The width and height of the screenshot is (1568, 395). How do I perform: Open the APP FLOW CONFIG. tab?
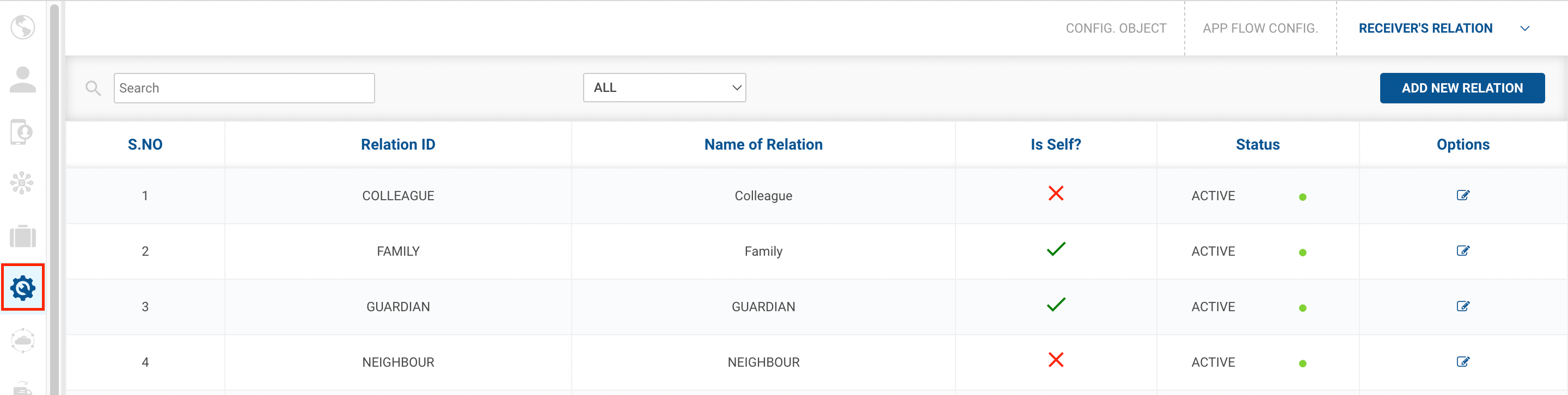pyautogui.click(x=1260, y=29)
